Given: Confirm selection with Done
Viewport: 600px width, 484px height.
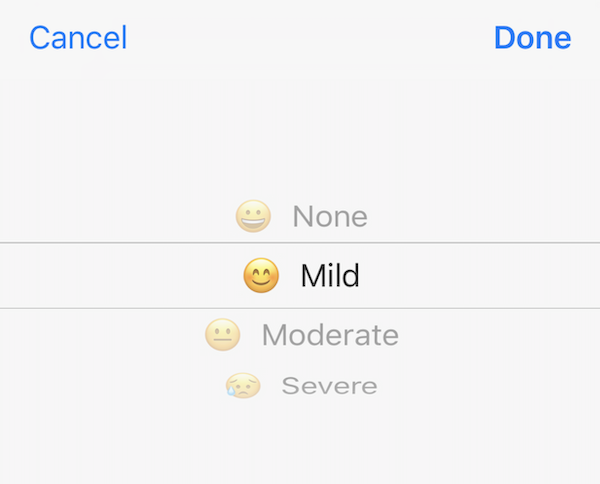Looking at the screenshot, I should pyautogui.click(x=532, y=37).
